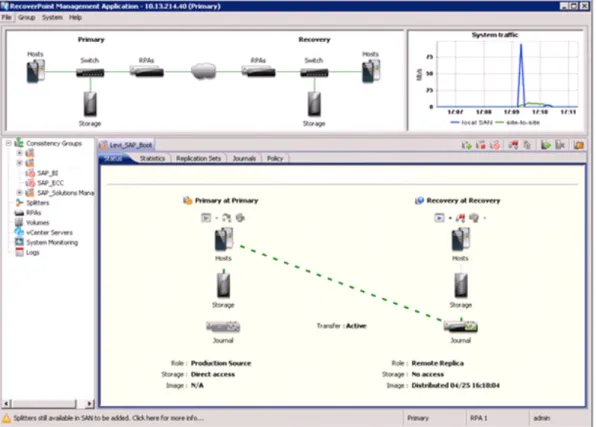
Task: Open dropdown arrow next to Recovery image access icon
Action: point(450,218)
